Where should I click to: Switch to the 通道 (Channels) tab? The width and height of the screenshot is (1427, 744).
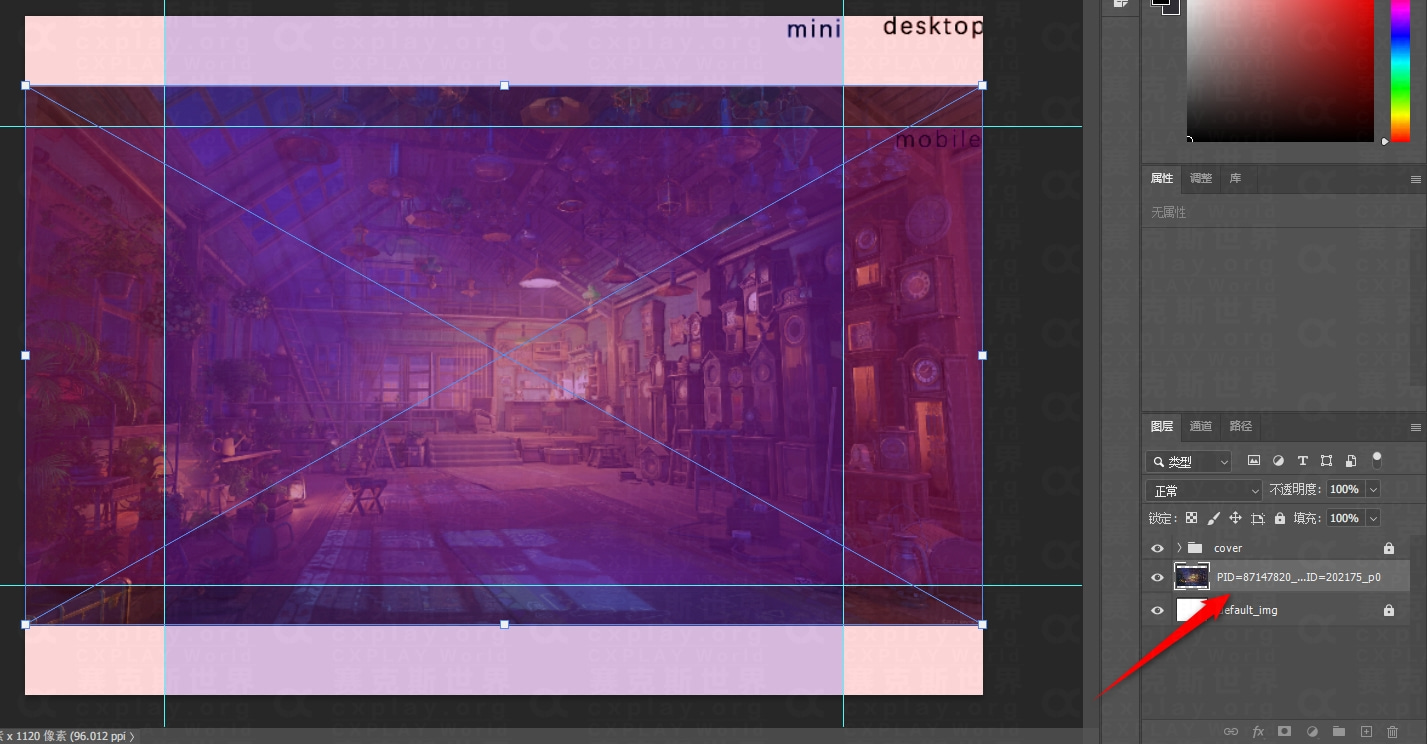pyautogui.click(x=1201, y=426)
